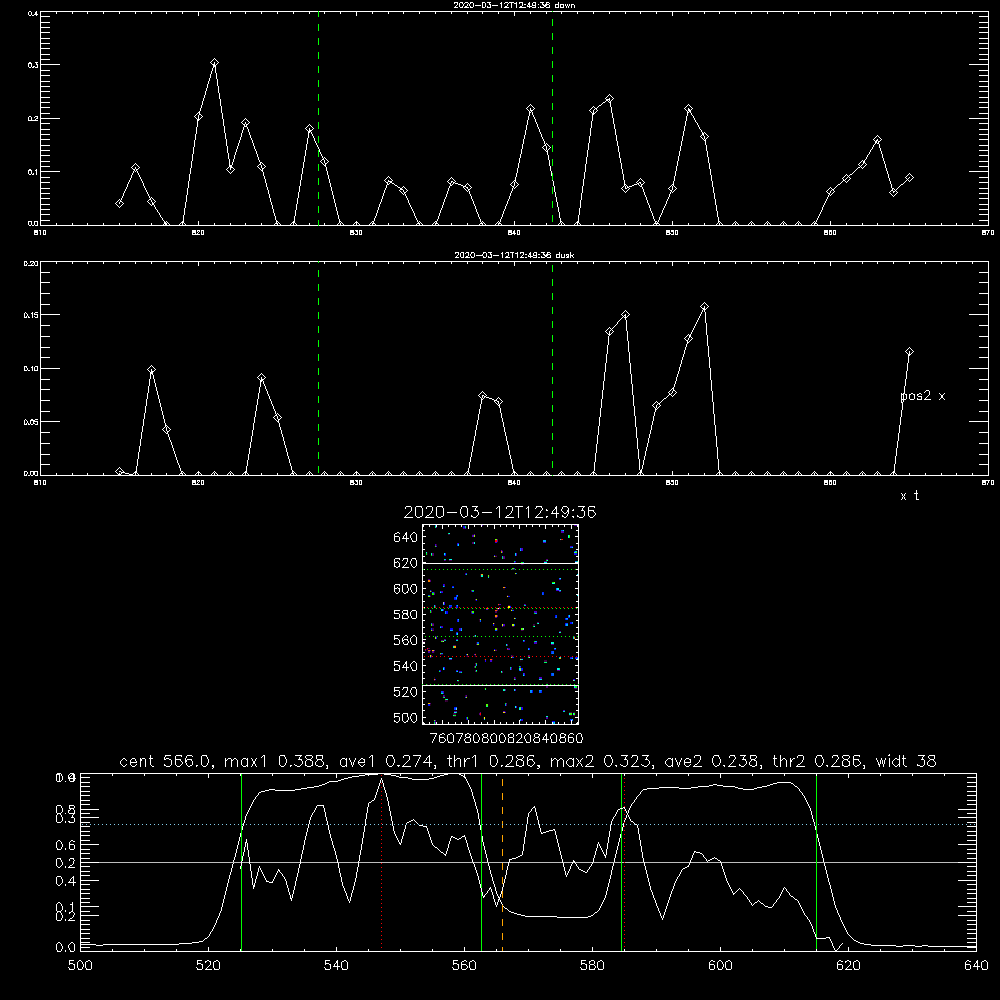Click the second green dashed line in dusk plot
This screenshot has width=1000, height=1000.
[552, 369]
